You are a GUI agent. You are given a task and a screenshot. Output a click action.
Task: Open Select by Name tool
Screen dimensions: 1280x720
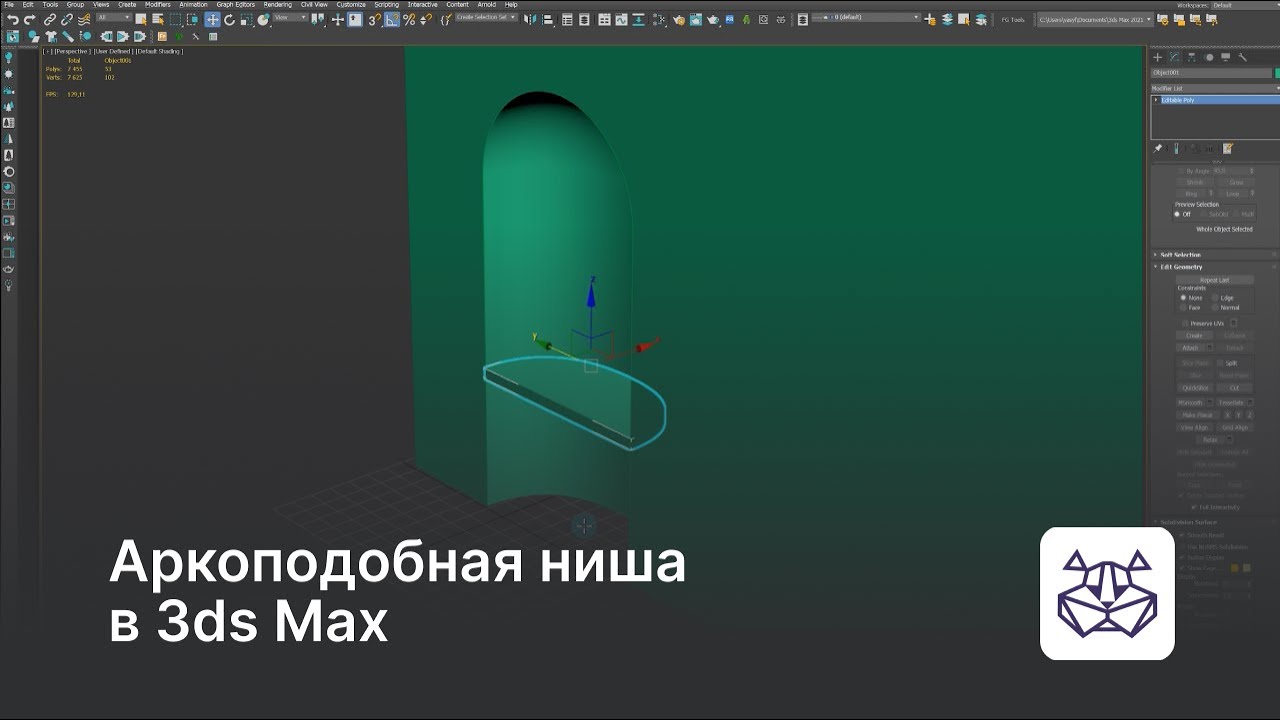click(x=158, y=19)
